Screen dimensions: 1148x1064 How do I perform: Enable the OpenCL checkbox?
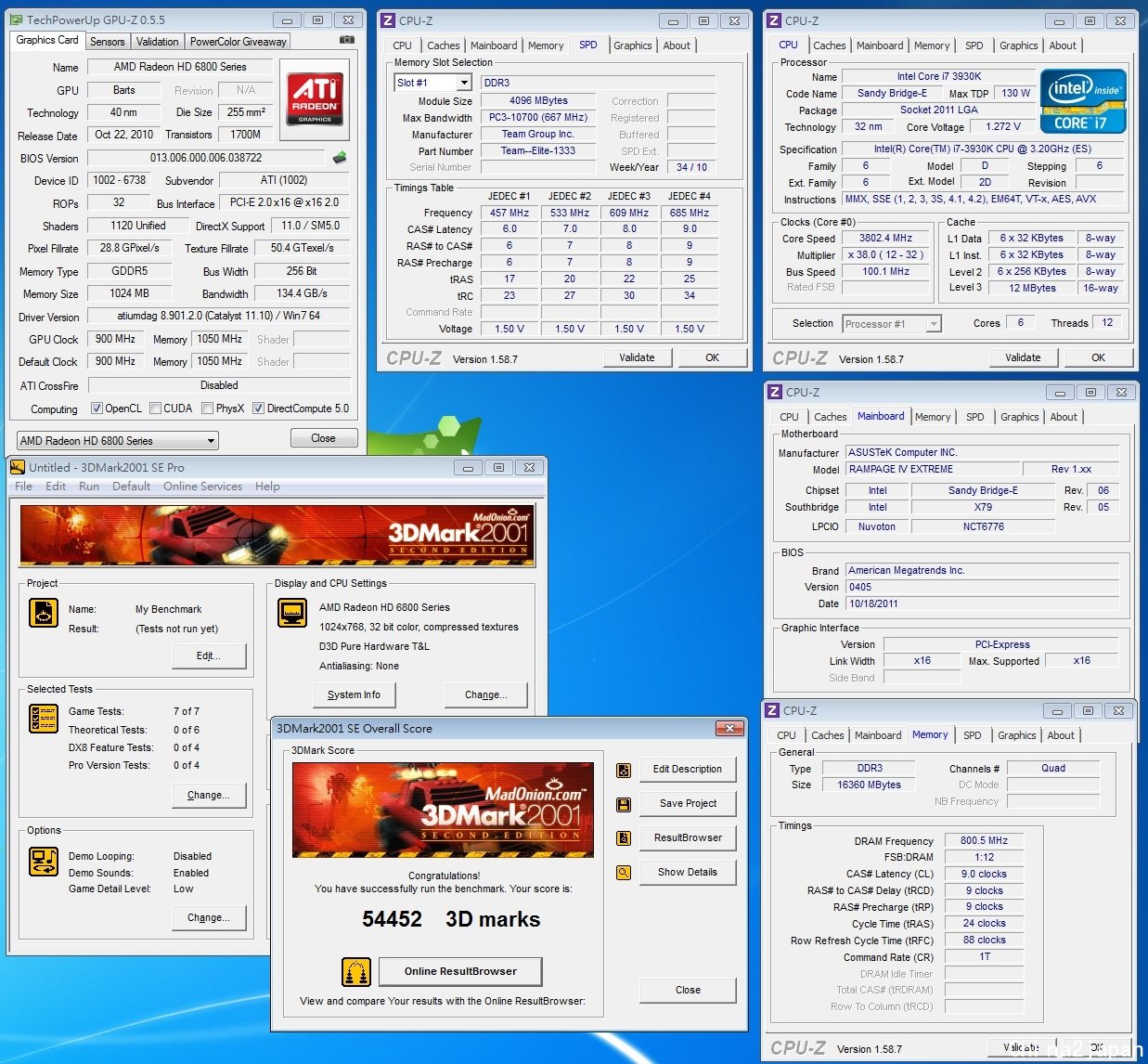pos(97,409)
